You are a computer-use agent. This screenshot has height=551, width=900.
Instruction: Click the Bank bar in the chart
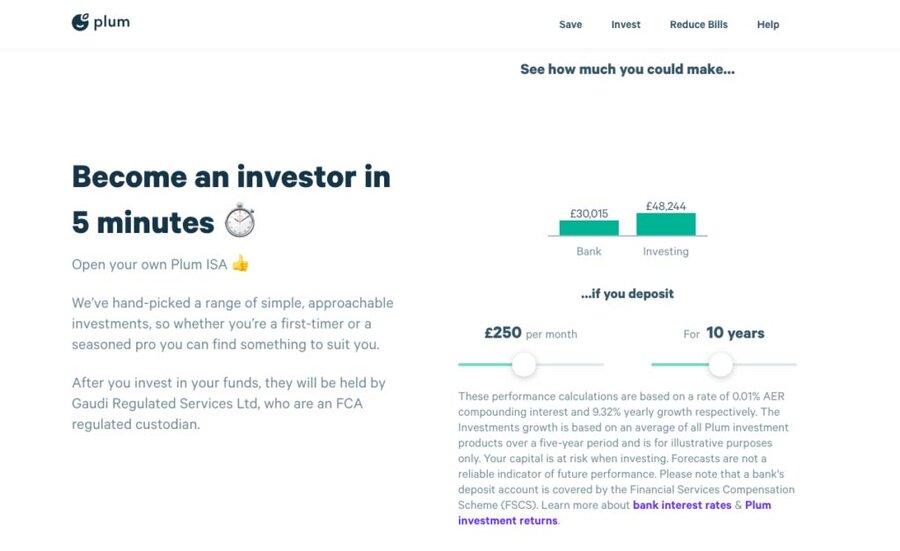(x=589, y=228)
